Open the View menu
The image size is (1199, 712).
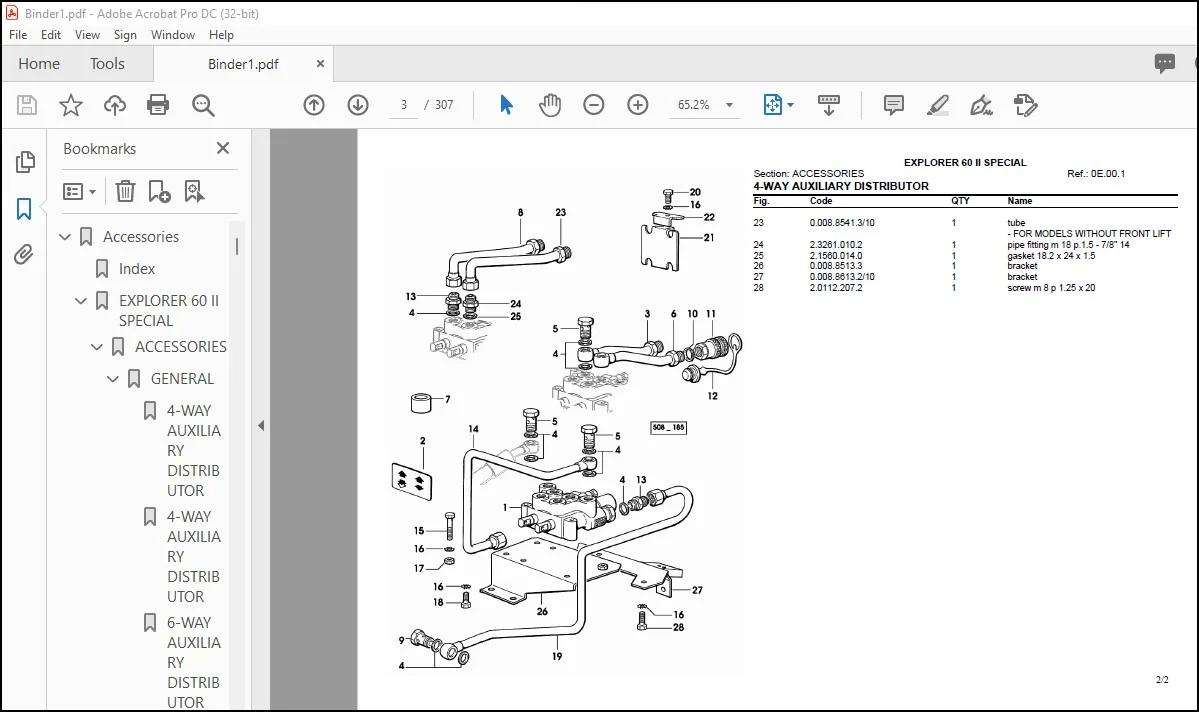87,34
